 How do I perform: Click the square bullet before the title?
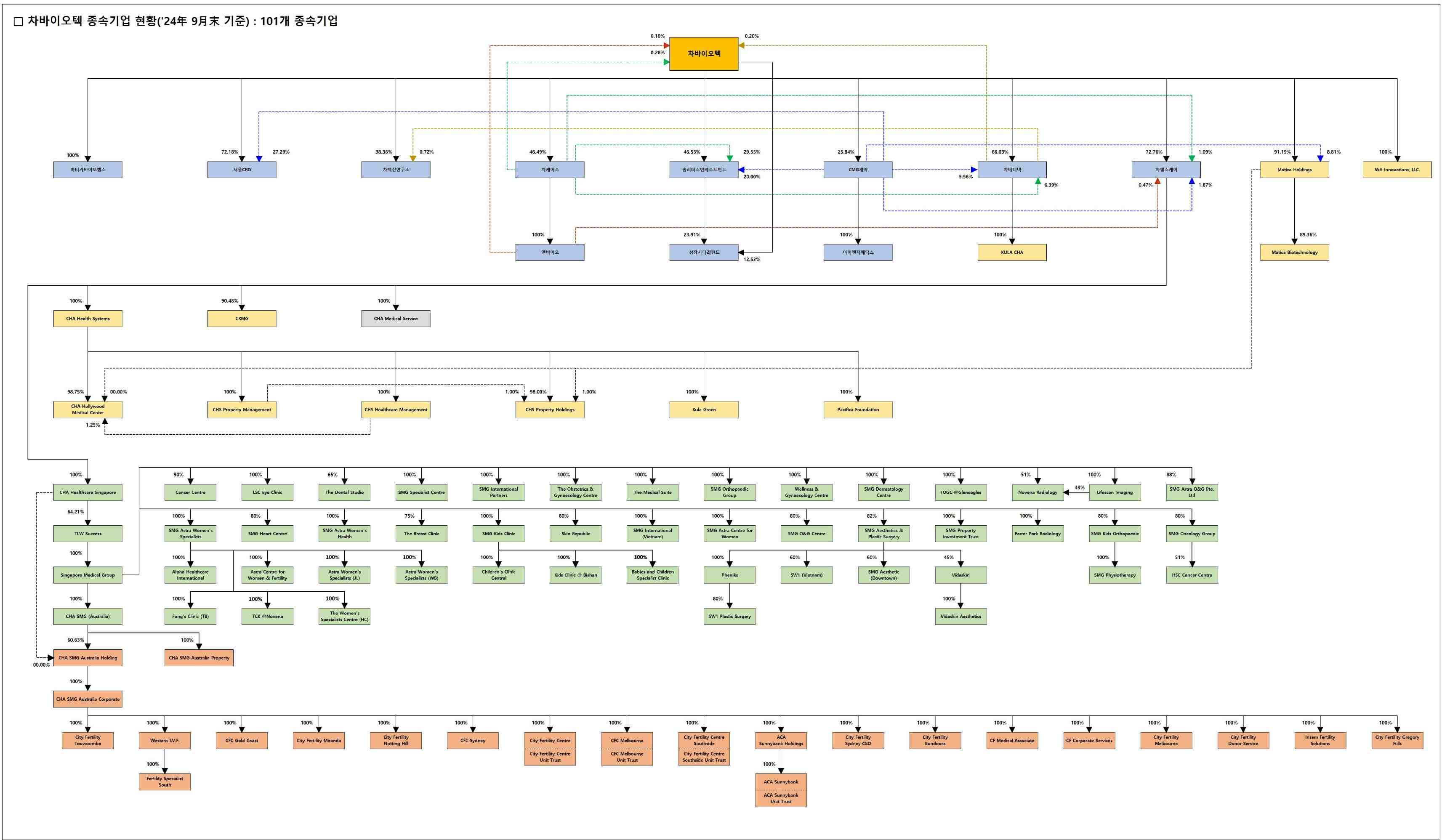point(19,22)
